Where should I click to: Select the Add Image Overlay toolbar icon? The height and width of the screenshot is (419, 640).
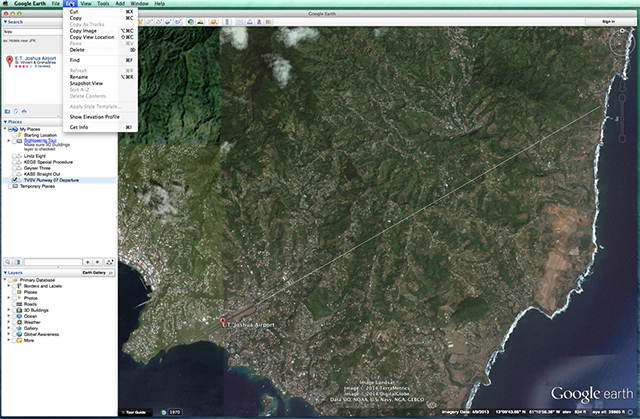[x=168, y=22]
